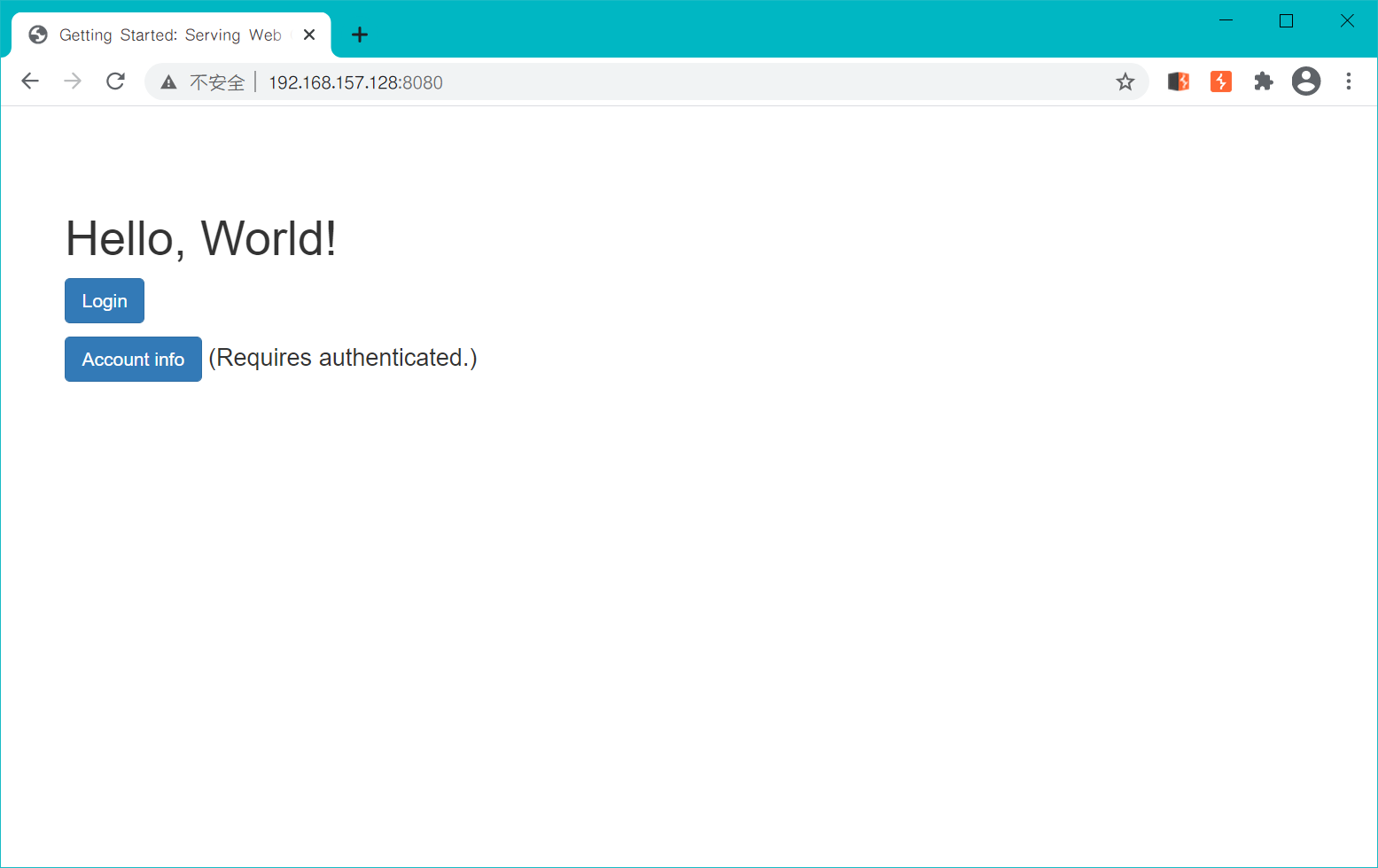1378x868 pixels.
Task: Reload the current page
Action: 115,81
